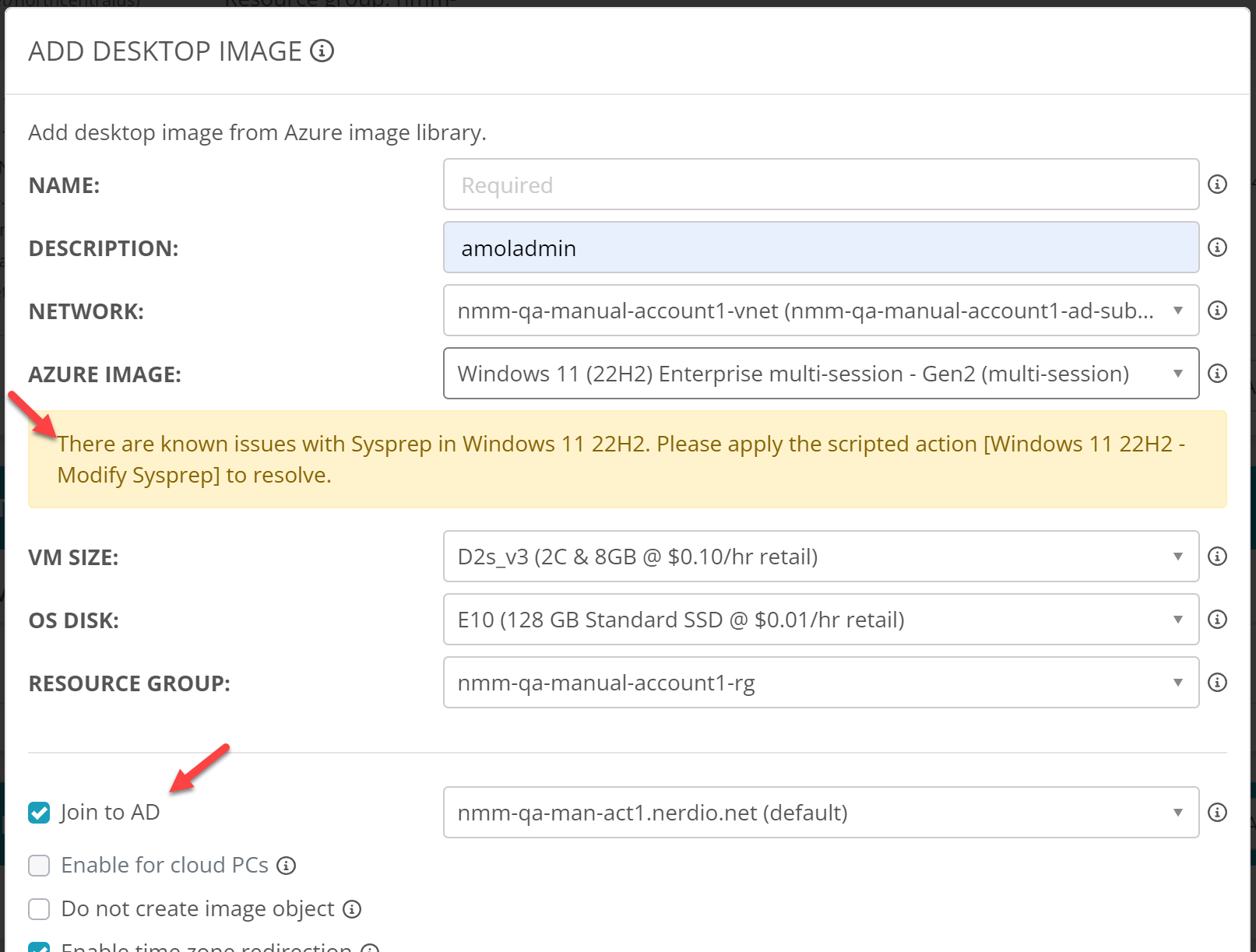
Task: Click into the Name input field
Action: (820, 184)
